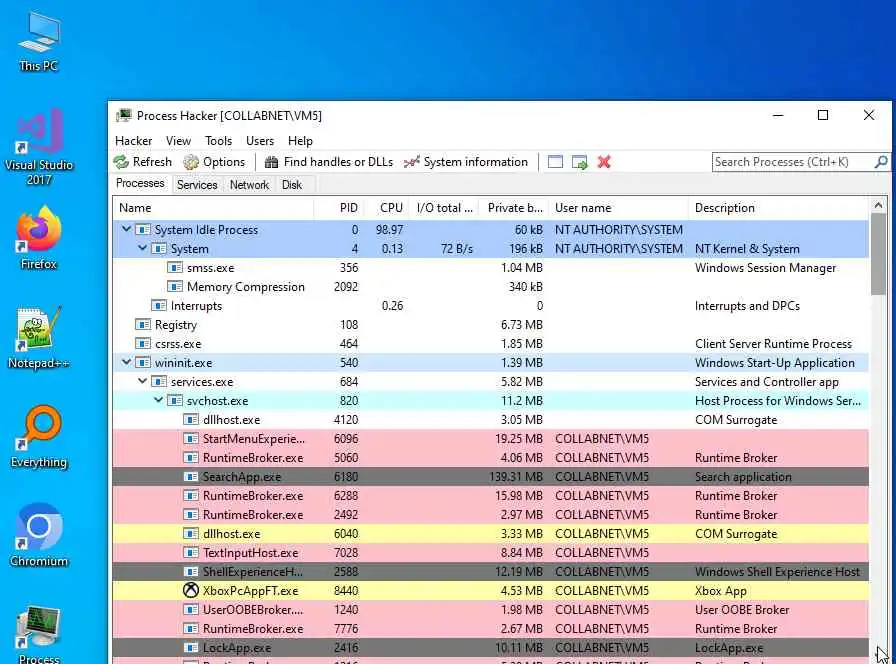
Task: Click the search magnifier icon
Action: point(881,162)
